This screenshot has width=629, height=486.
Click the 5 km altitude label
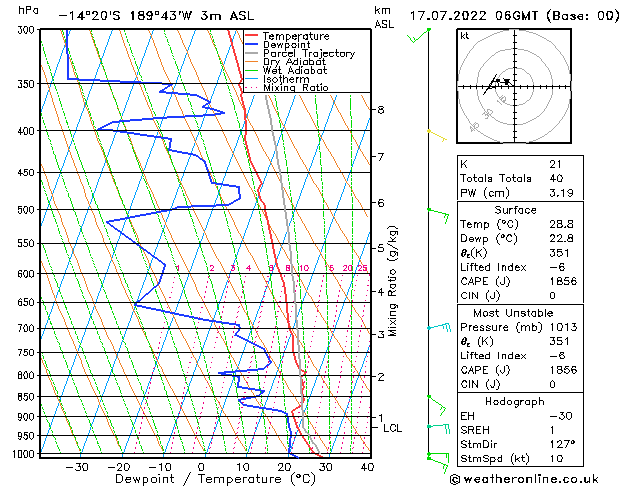coord(381,248)
